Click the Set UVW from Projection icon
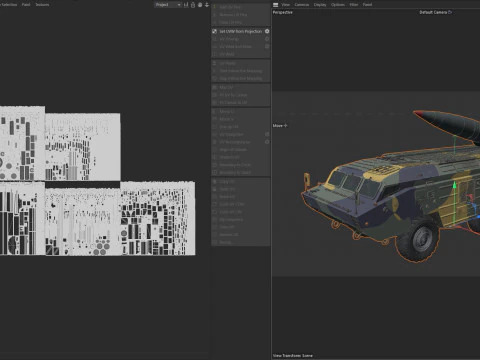The image size is (480, 360). tap(214, 31)
